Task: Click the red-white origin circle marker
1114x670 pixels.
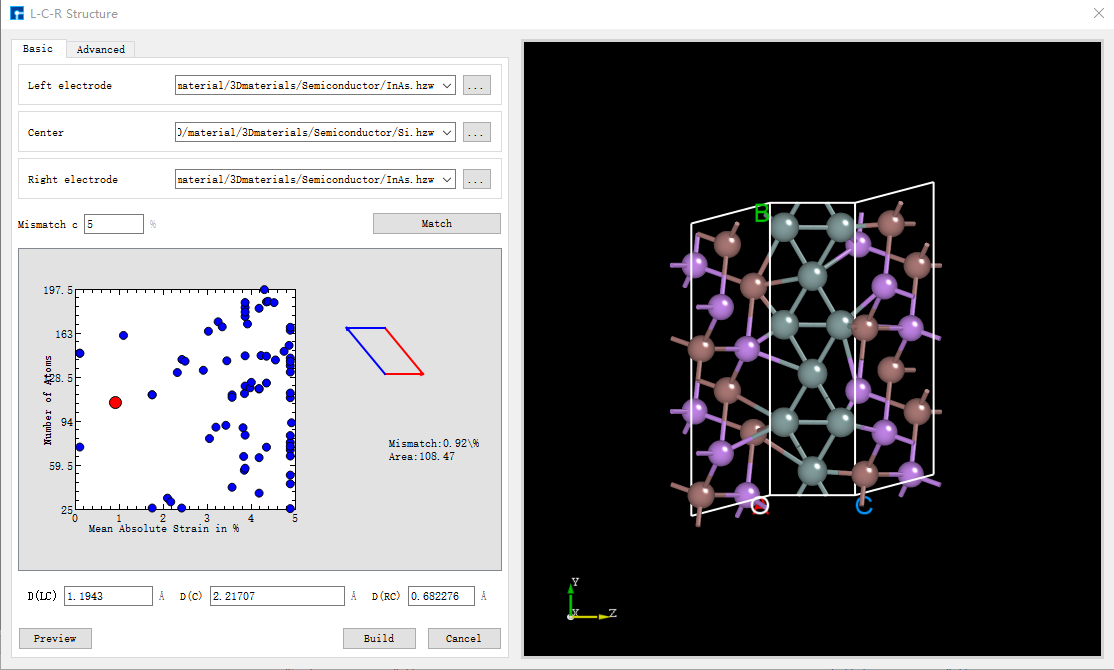Action: tap(760, 505)
